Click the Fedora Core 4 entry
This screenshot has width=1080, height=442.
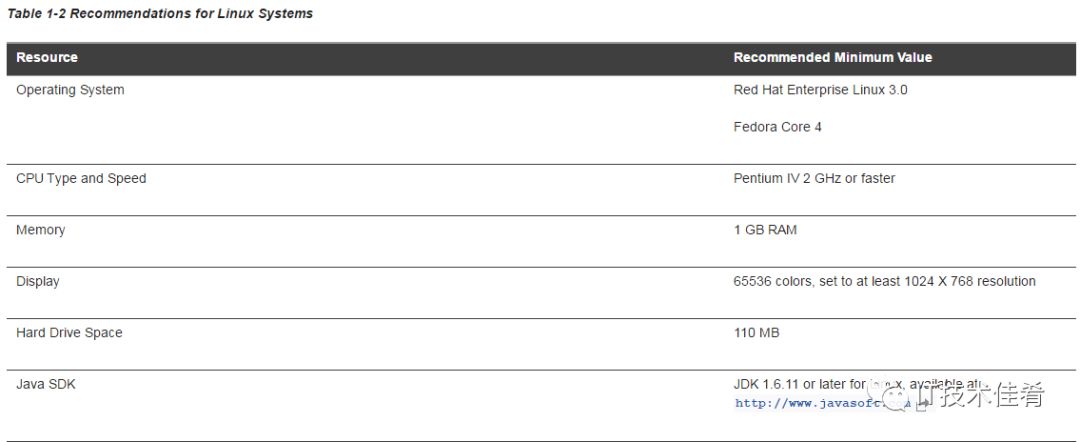(x=778, y=127)
